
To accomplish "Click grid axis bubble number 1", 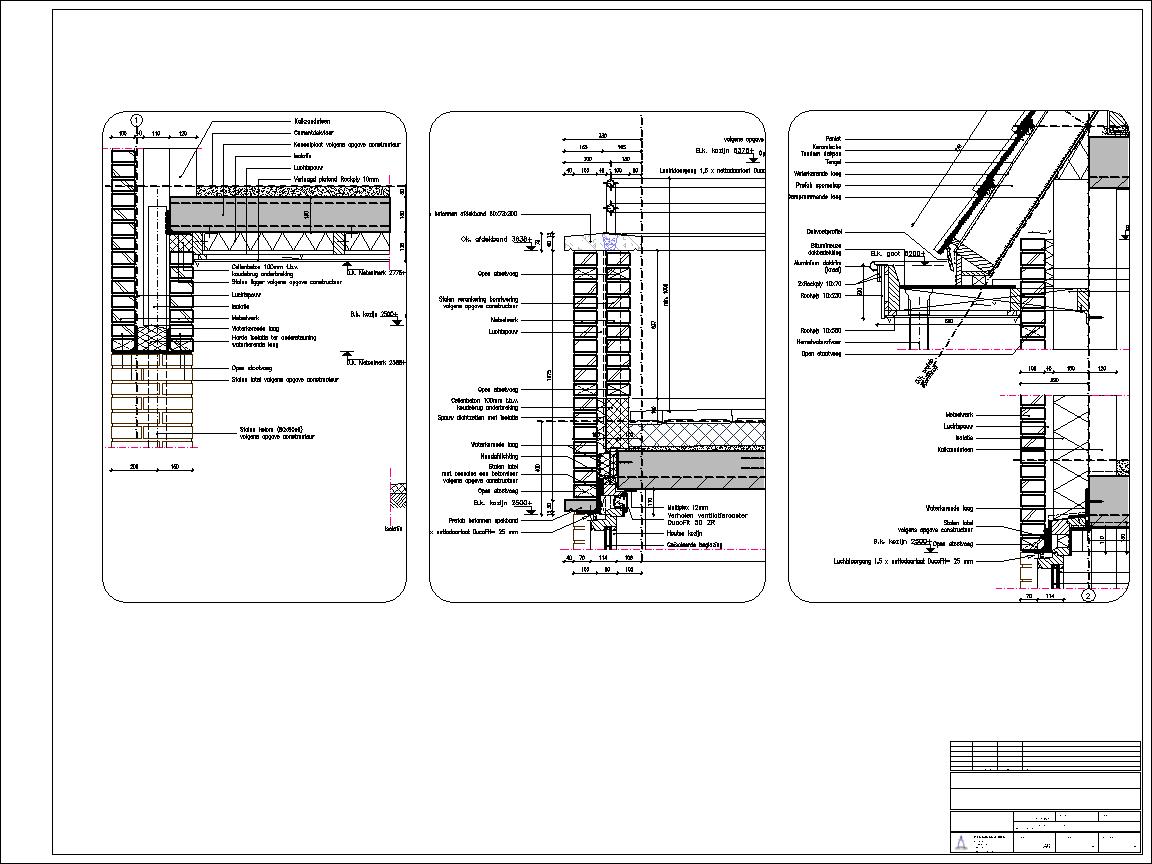I will (137, 120).
